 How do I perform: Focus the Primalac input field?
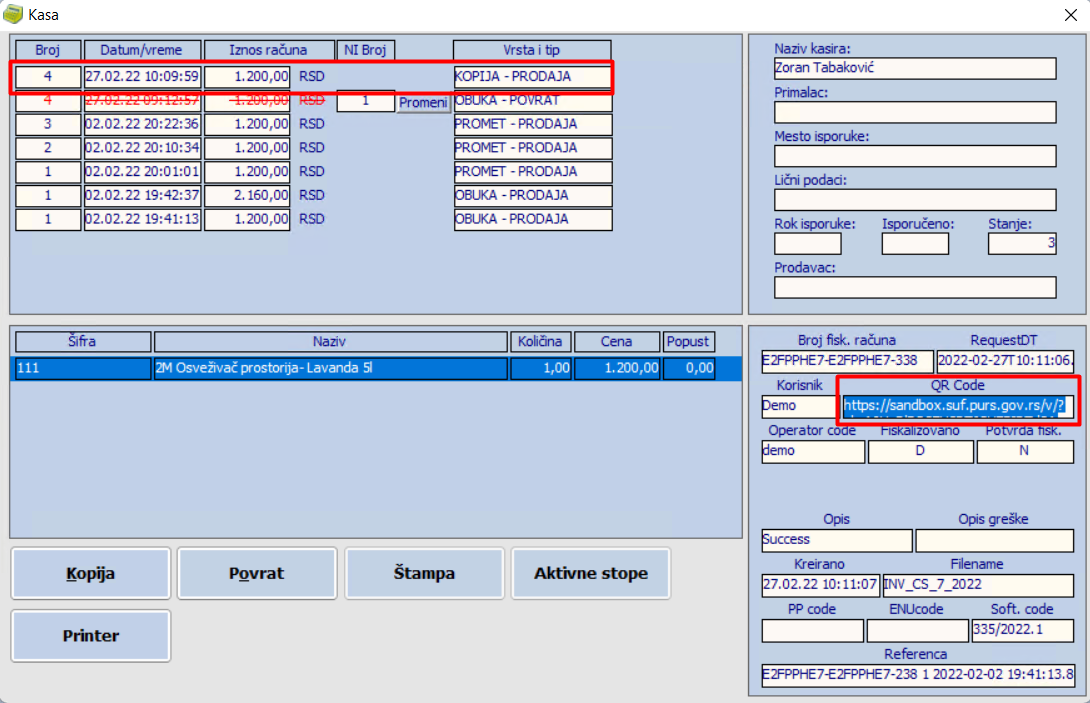[x=915, y=112]
